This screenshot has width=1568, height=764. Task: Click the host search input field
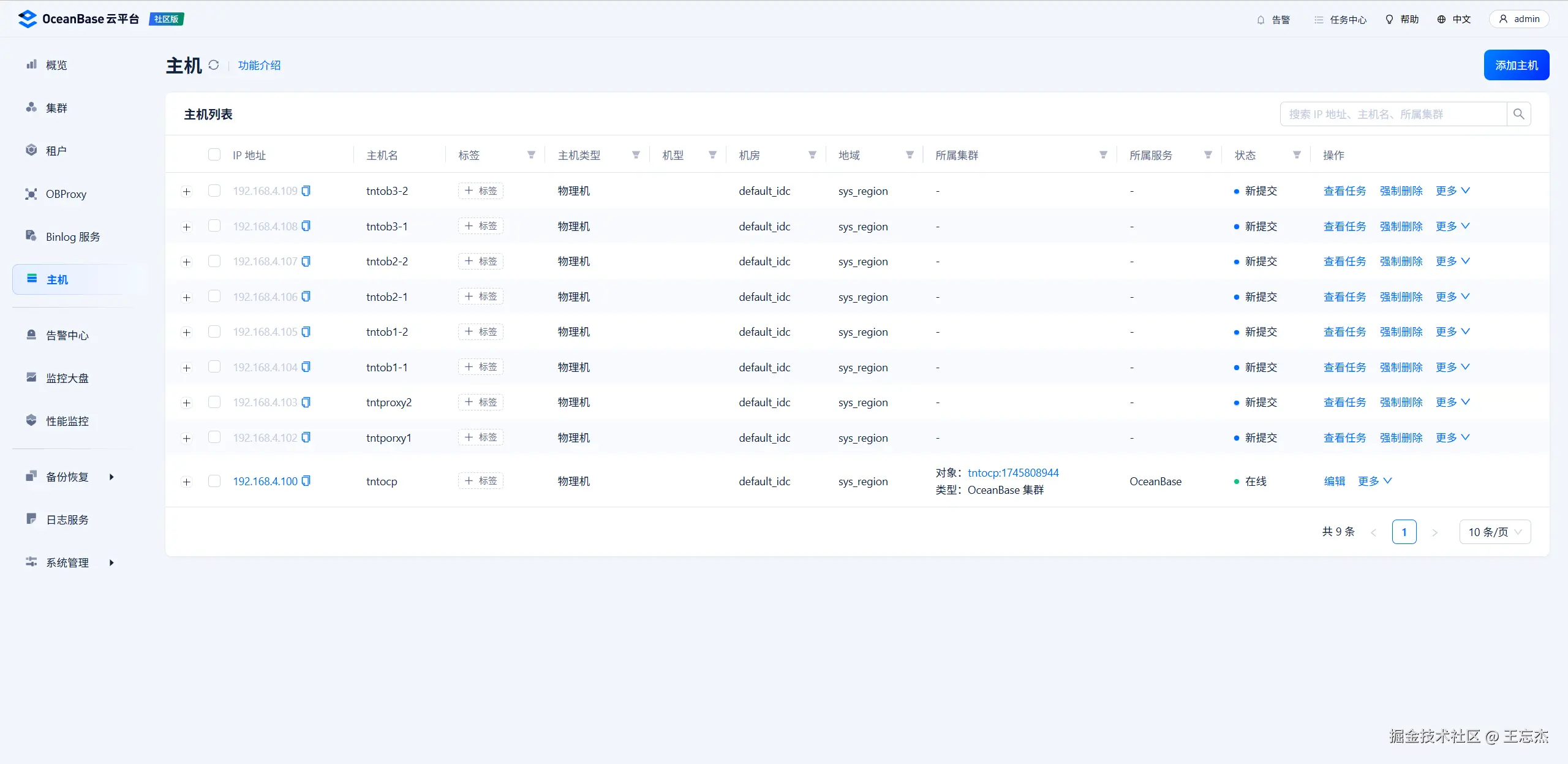click(x=1392, y=114)
